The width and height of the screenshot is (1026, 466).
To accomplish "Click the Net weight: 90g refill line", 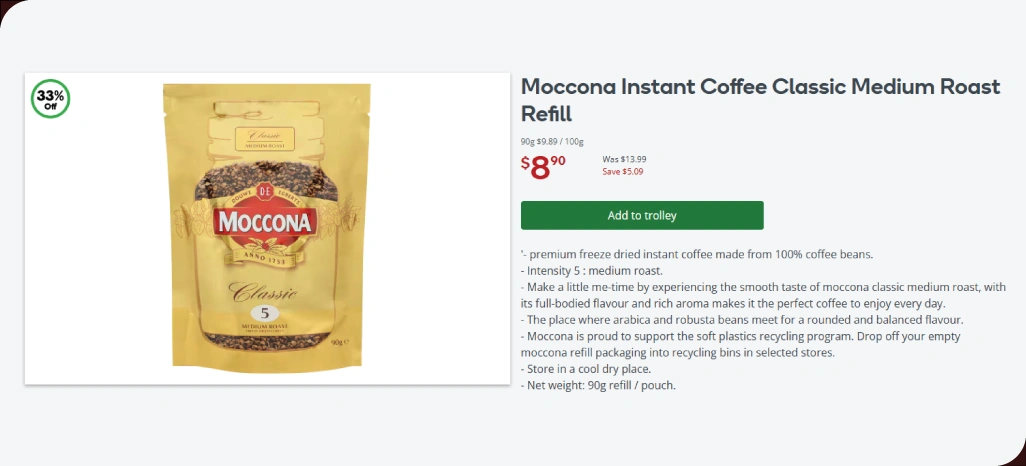I will click(x=599, y=384).
